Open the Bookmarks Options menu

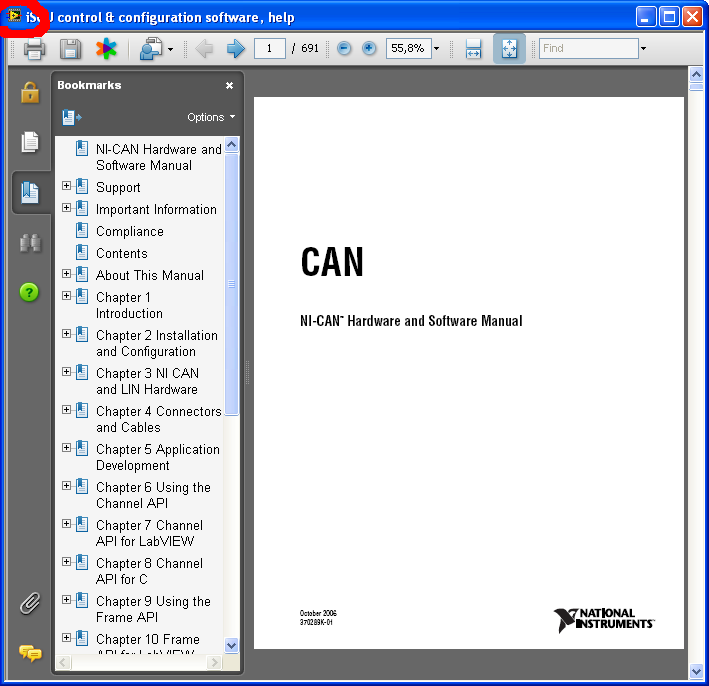211,117
